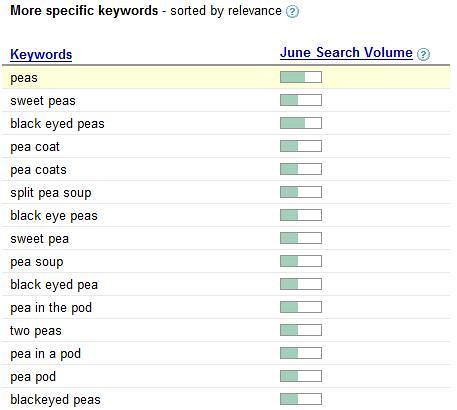Click search volume bar for 'split pea soup'
Screen dimensions: 457x410
point(301,192)
